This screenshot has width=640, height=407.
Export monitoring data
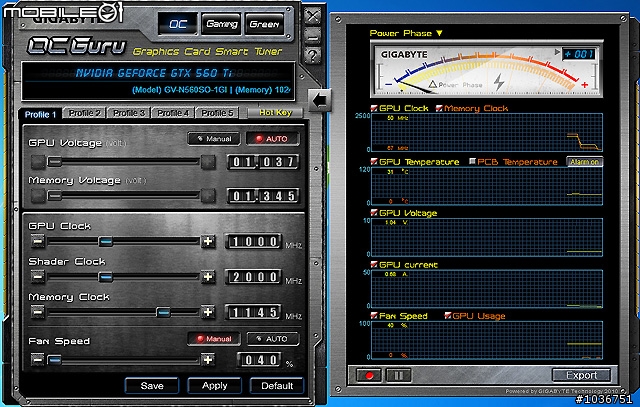[x=581, y=375]
